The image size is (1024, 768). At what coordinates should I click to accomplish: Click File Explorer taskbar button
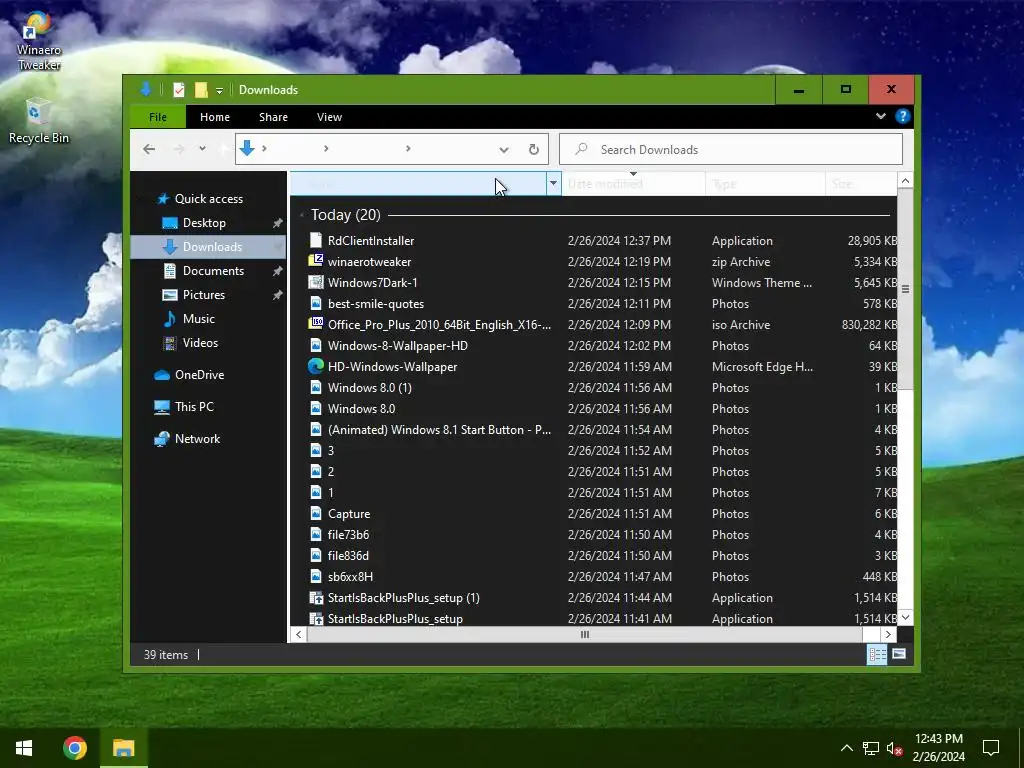(x=123, y=748)
